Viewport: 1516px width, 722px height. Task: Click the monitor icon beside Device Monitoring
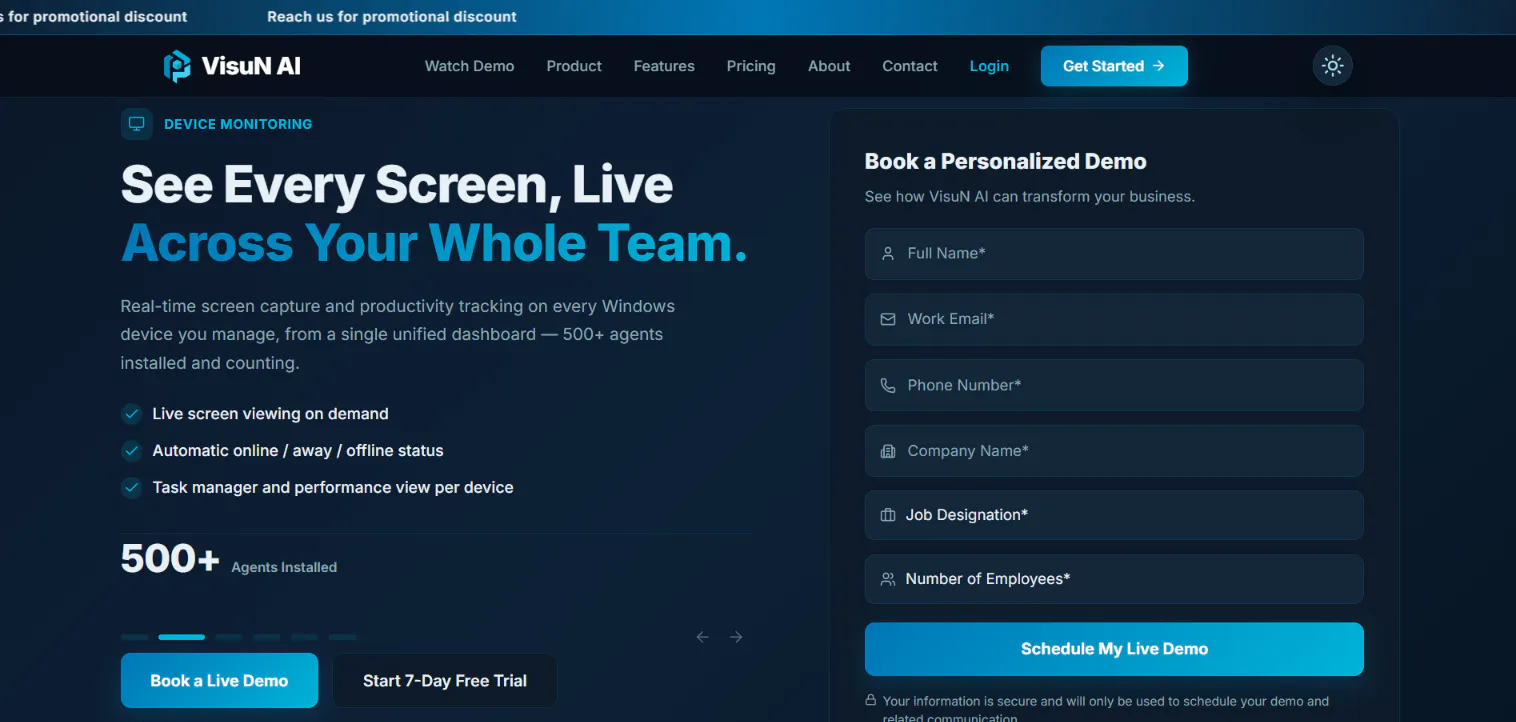[136, 124]
